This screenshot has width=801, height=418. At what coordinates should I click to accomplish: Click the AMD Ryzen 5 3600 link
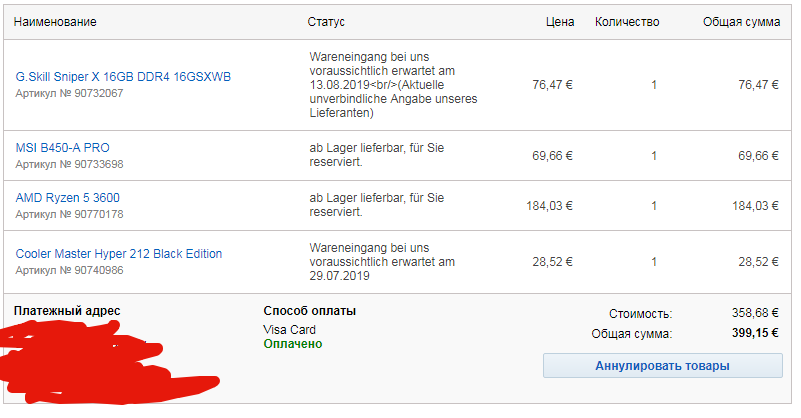(67, 198)
